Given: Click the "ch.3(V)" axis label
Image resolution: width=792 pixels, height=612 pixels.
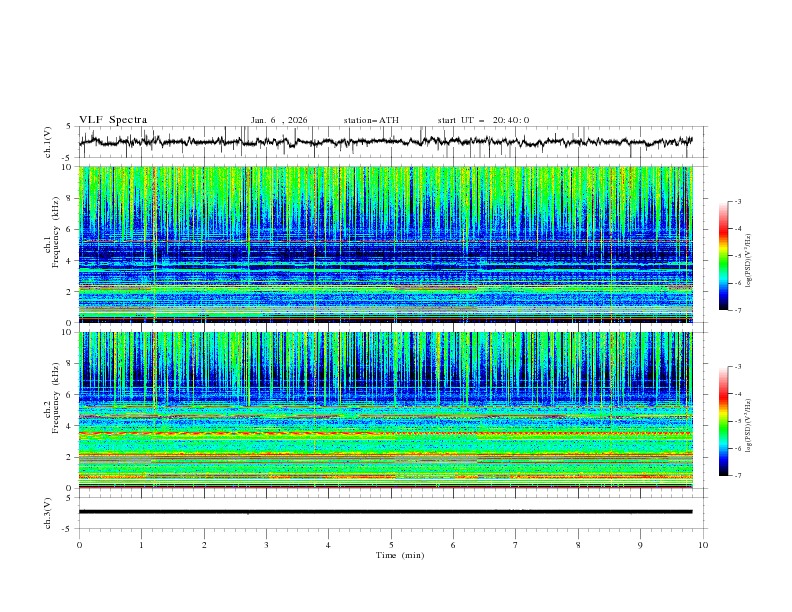Looking at the screenshot, I should 48,513.
